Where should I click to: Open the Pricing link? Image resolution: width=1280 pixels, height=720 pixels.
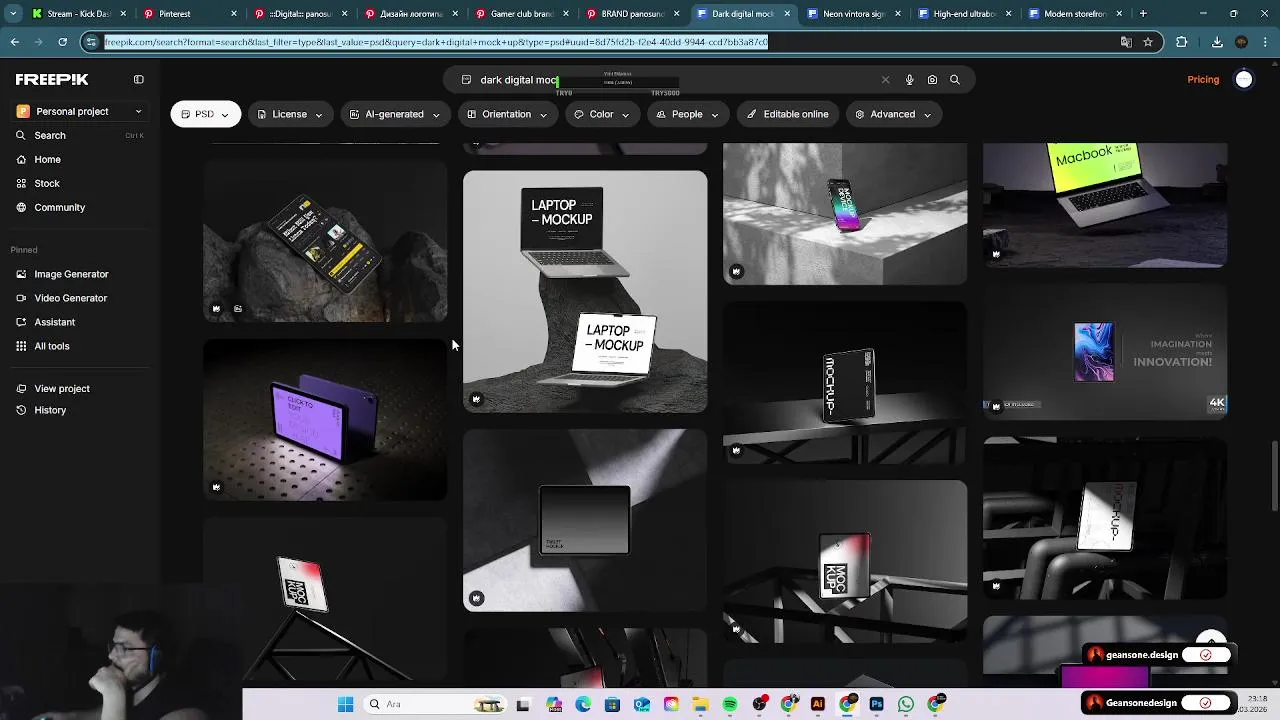pos(1203,80)
